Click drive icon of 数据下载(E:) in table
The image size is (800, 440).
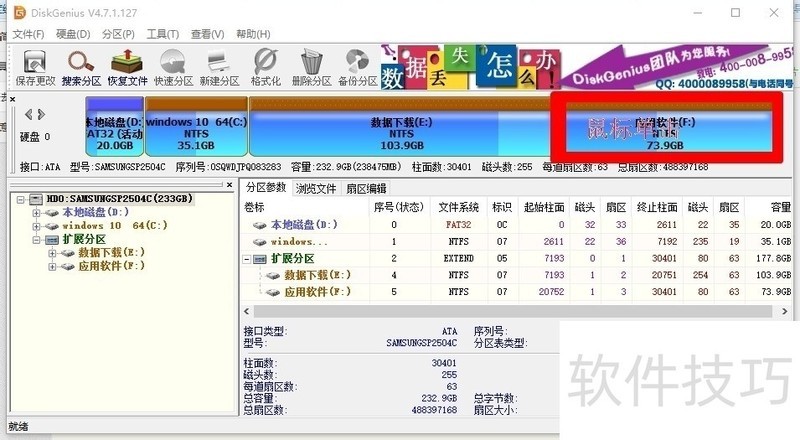click(x=273, y=276)
